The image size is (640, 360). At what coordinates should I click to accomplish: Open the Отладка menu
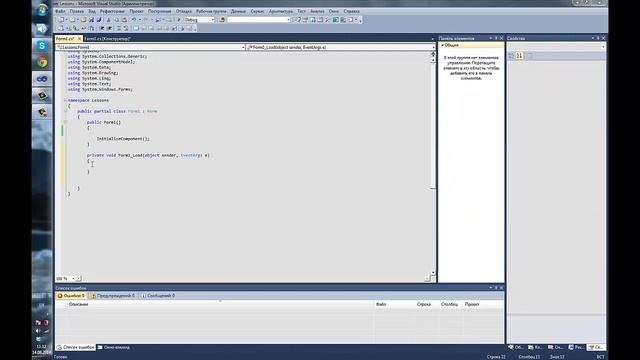click(184, 11)
